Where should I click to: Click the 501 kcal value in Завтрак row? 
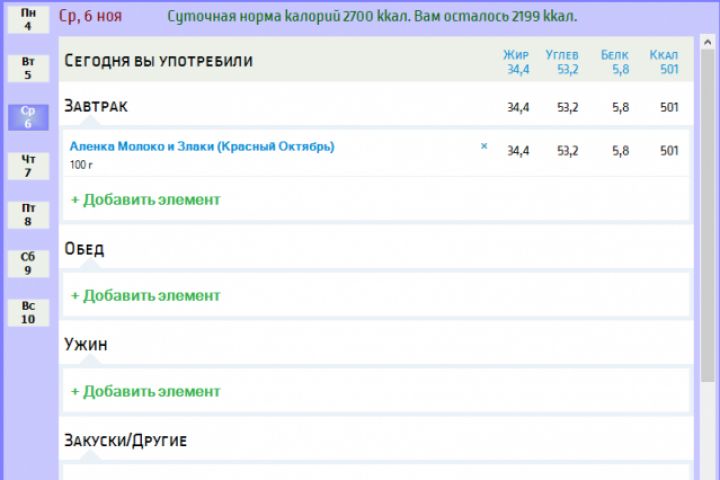pos(669,107)
